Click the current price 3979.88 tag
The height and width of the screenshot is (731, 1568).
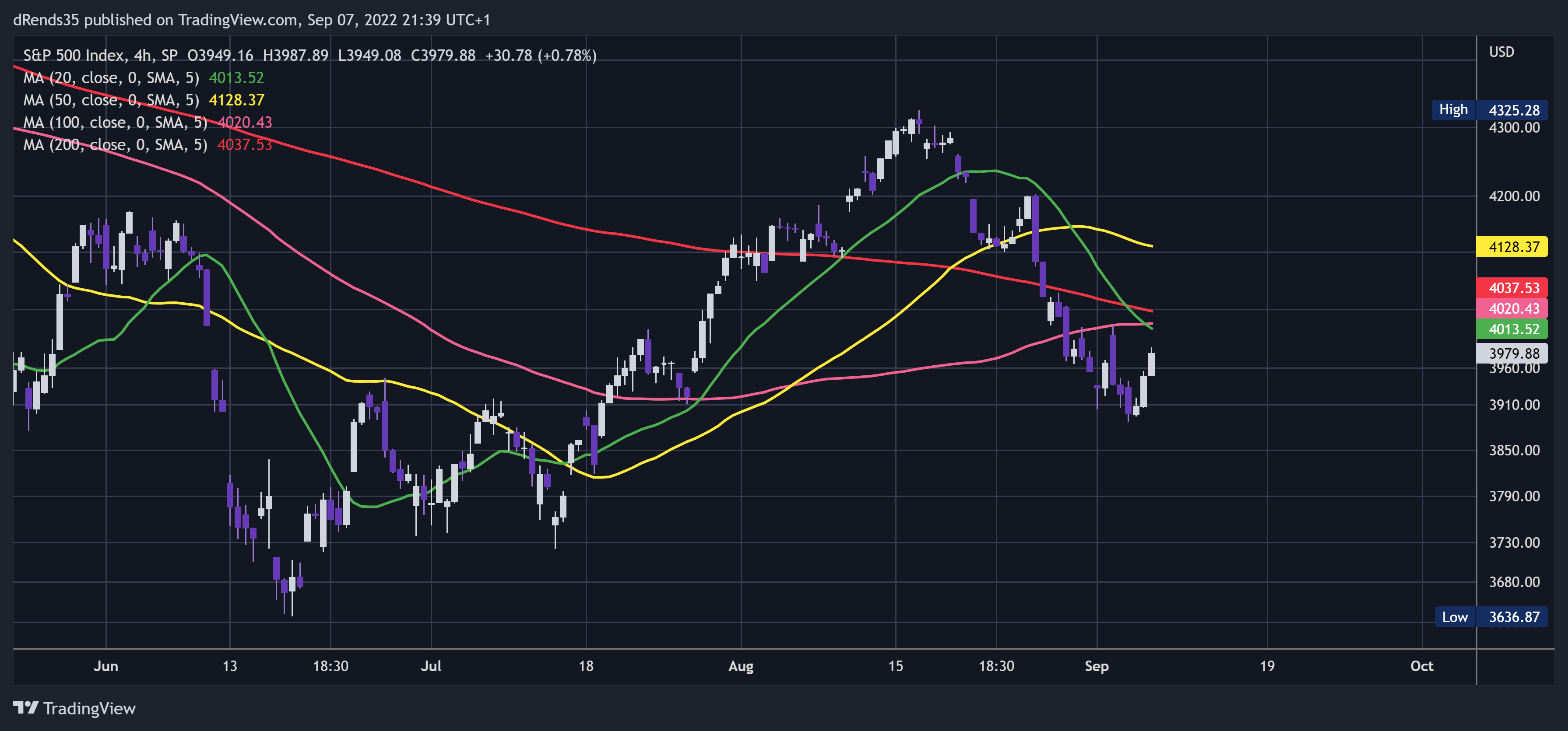1512,353
